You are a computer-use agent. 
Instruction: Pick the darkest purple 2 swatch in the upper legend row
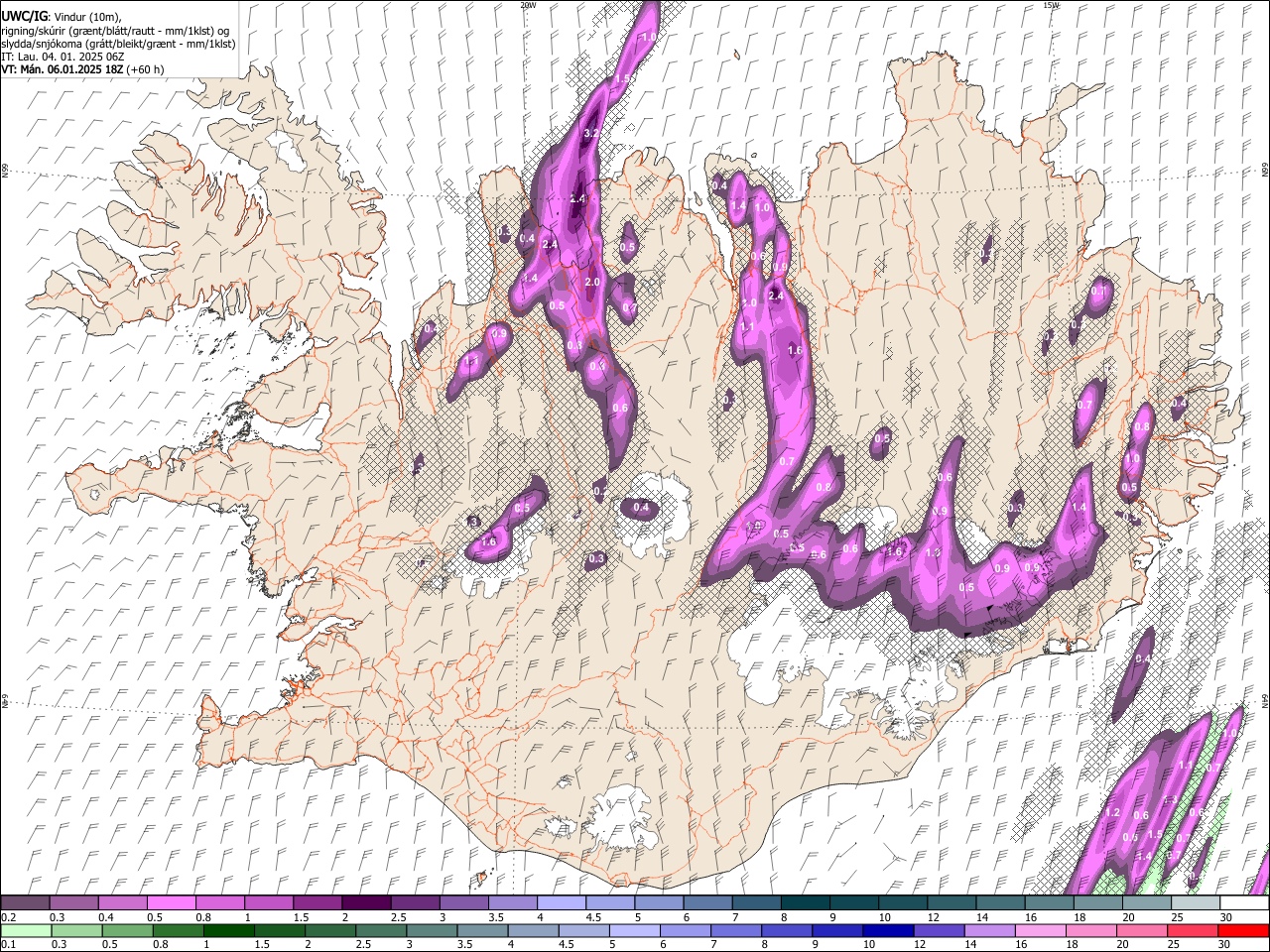pyautogui.click(x=366, y=903)
